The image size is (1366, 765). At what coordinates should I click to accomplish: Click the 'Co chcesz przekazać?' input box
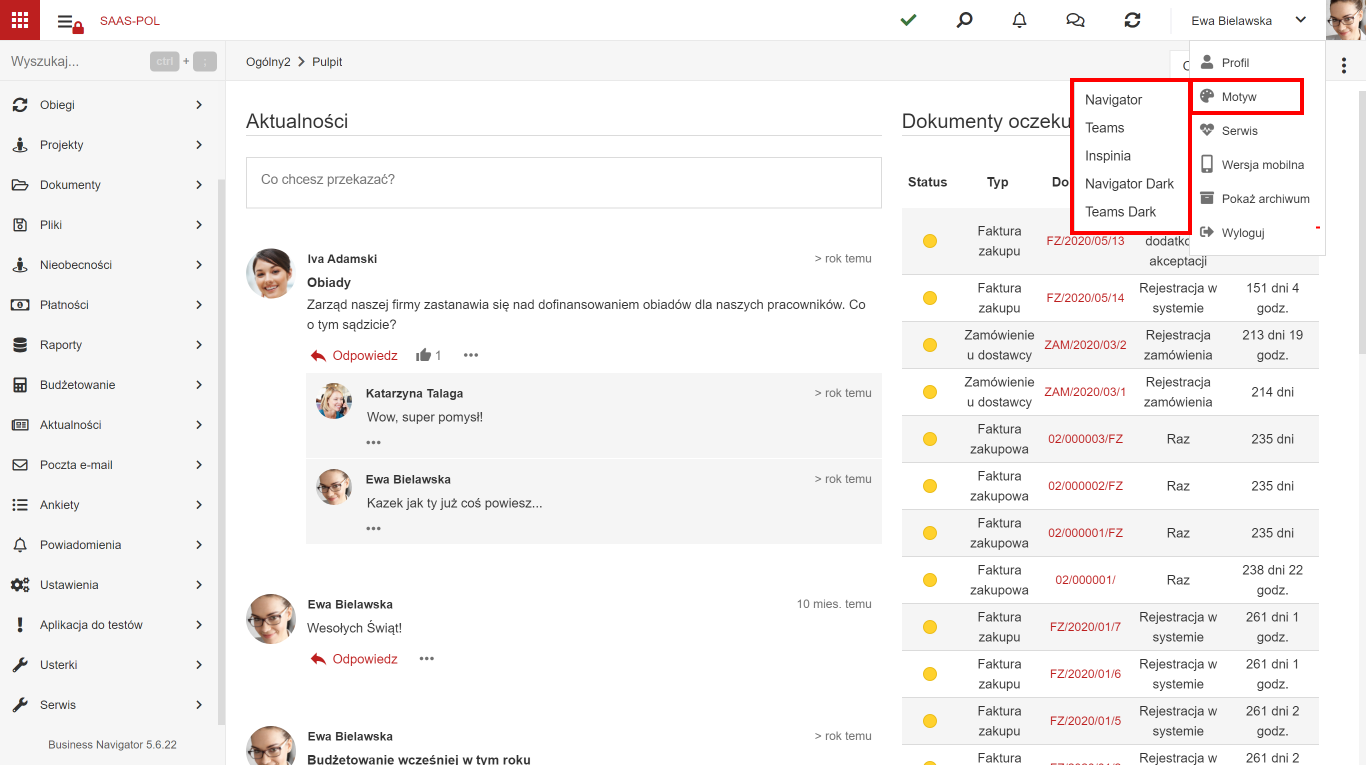(x=564, y=182)
